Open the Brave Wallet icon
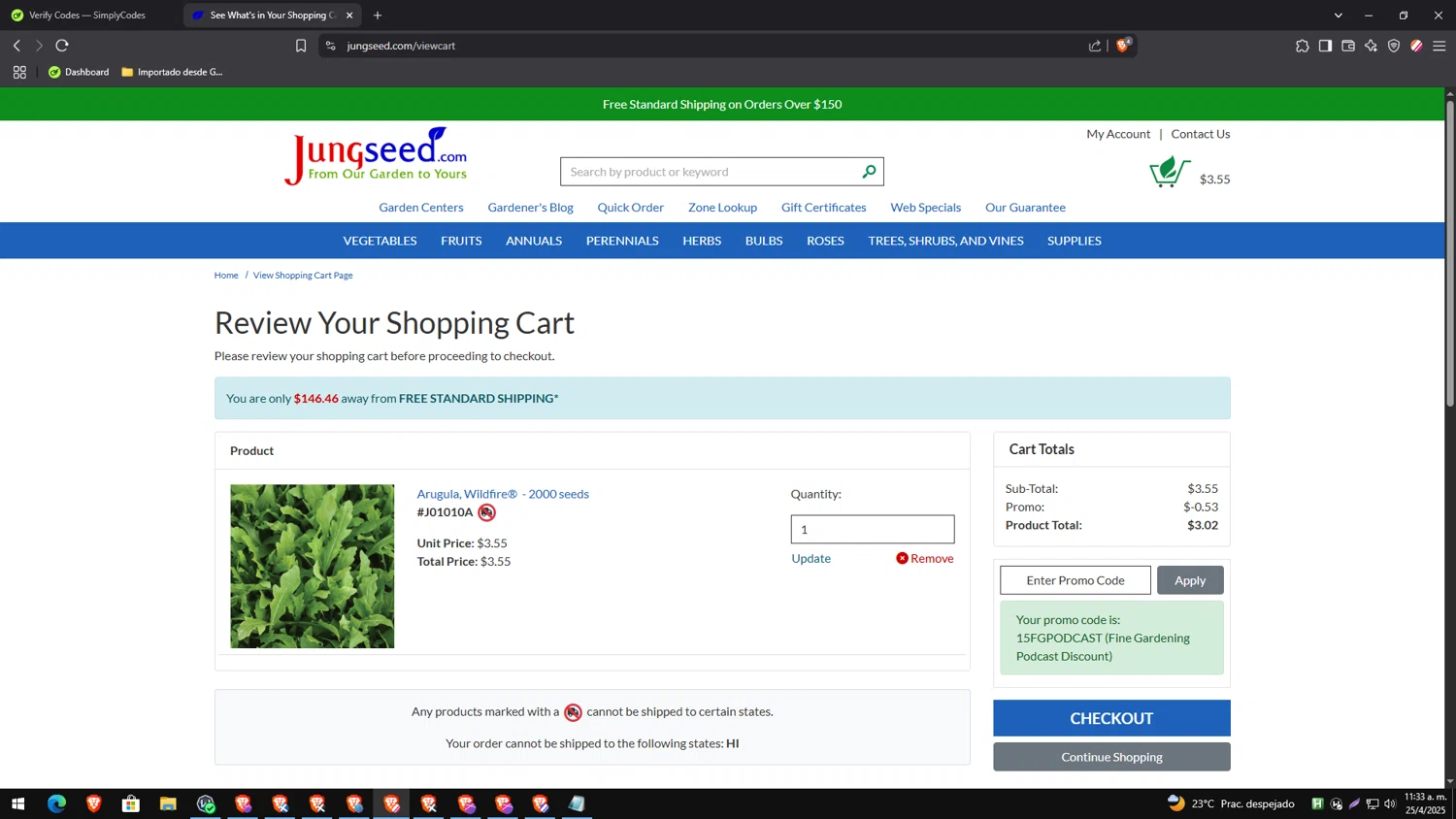The width and height of the screenshot is (1456, 819). click(x=1348, y=46)
